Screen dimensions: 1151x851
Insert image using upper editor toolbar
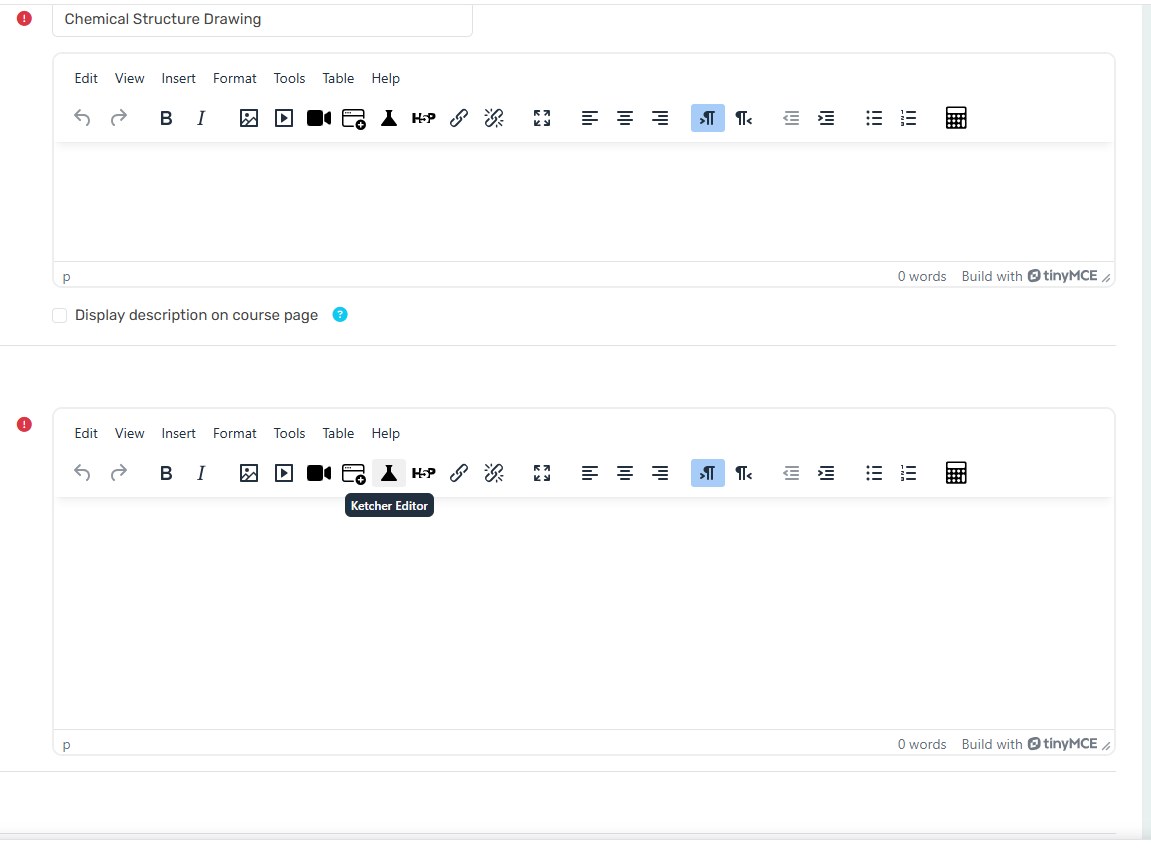[x=249, y=118]
